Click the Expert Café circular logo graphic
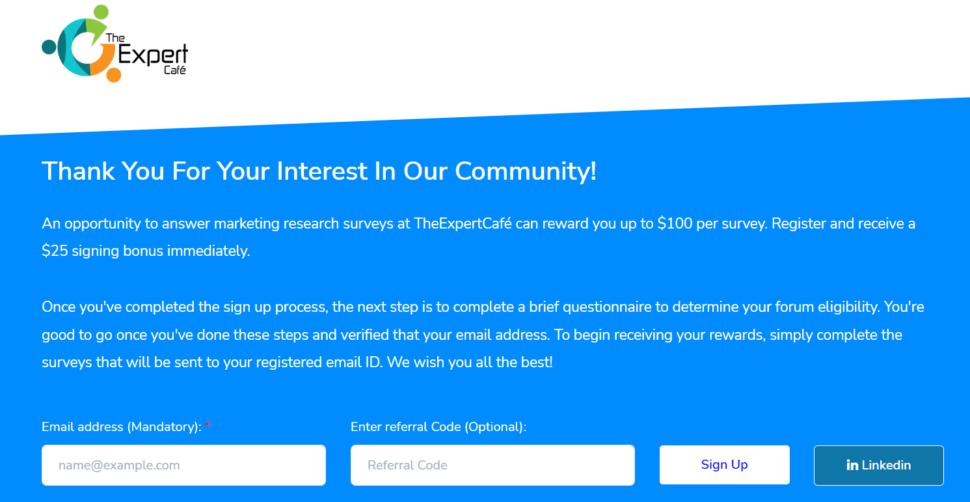 tap(80, 43)
